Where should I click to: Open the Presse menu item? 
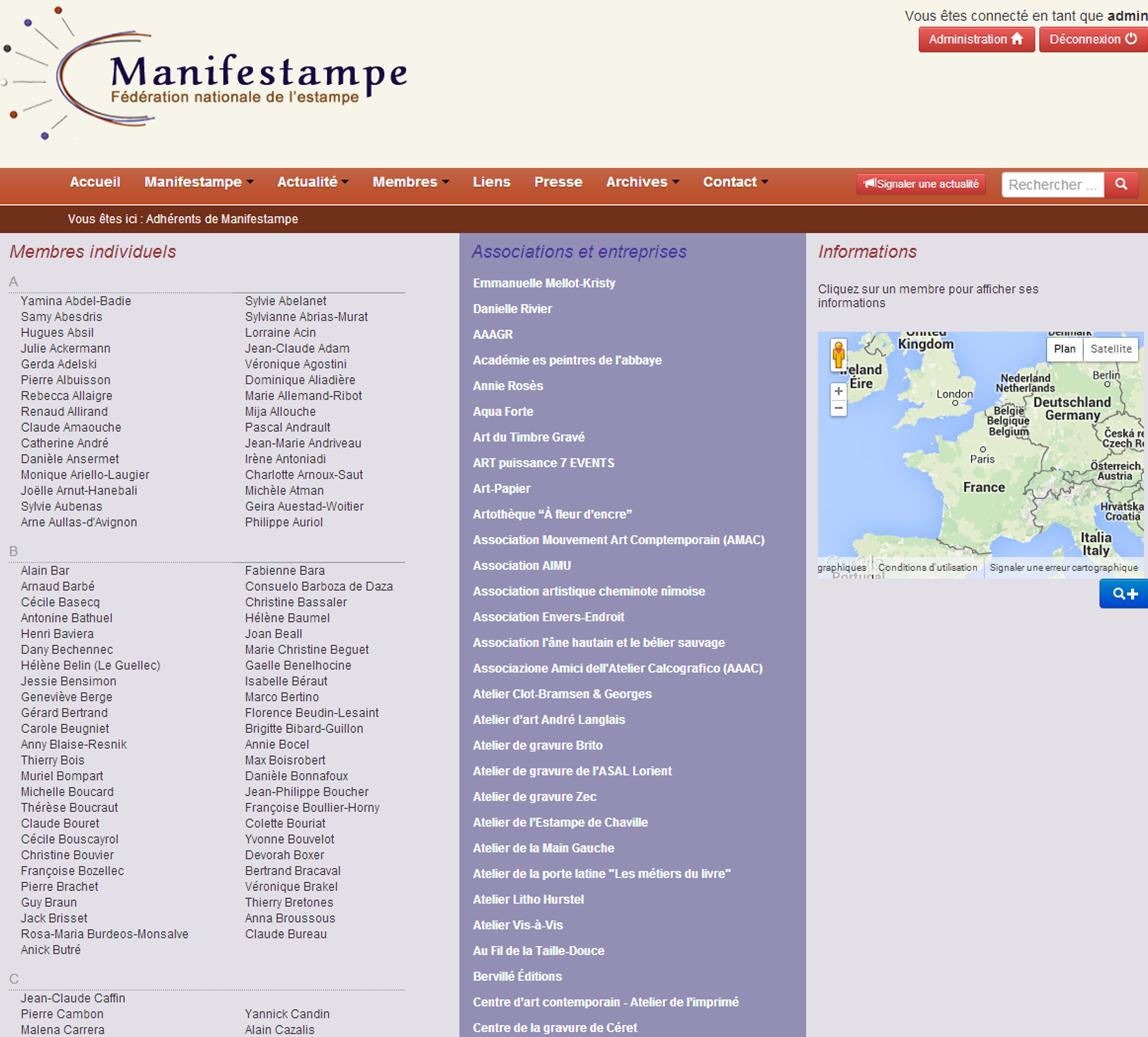tap(558, 182)
